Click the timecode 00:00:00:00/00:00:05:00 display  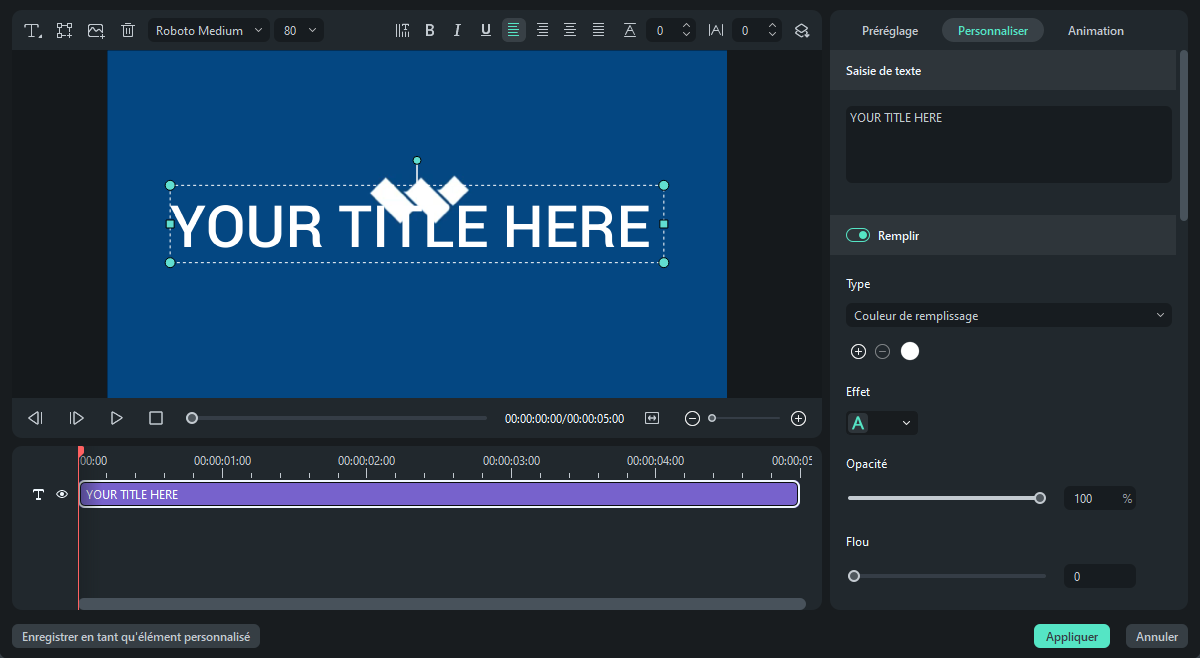[x=564, y=419]
